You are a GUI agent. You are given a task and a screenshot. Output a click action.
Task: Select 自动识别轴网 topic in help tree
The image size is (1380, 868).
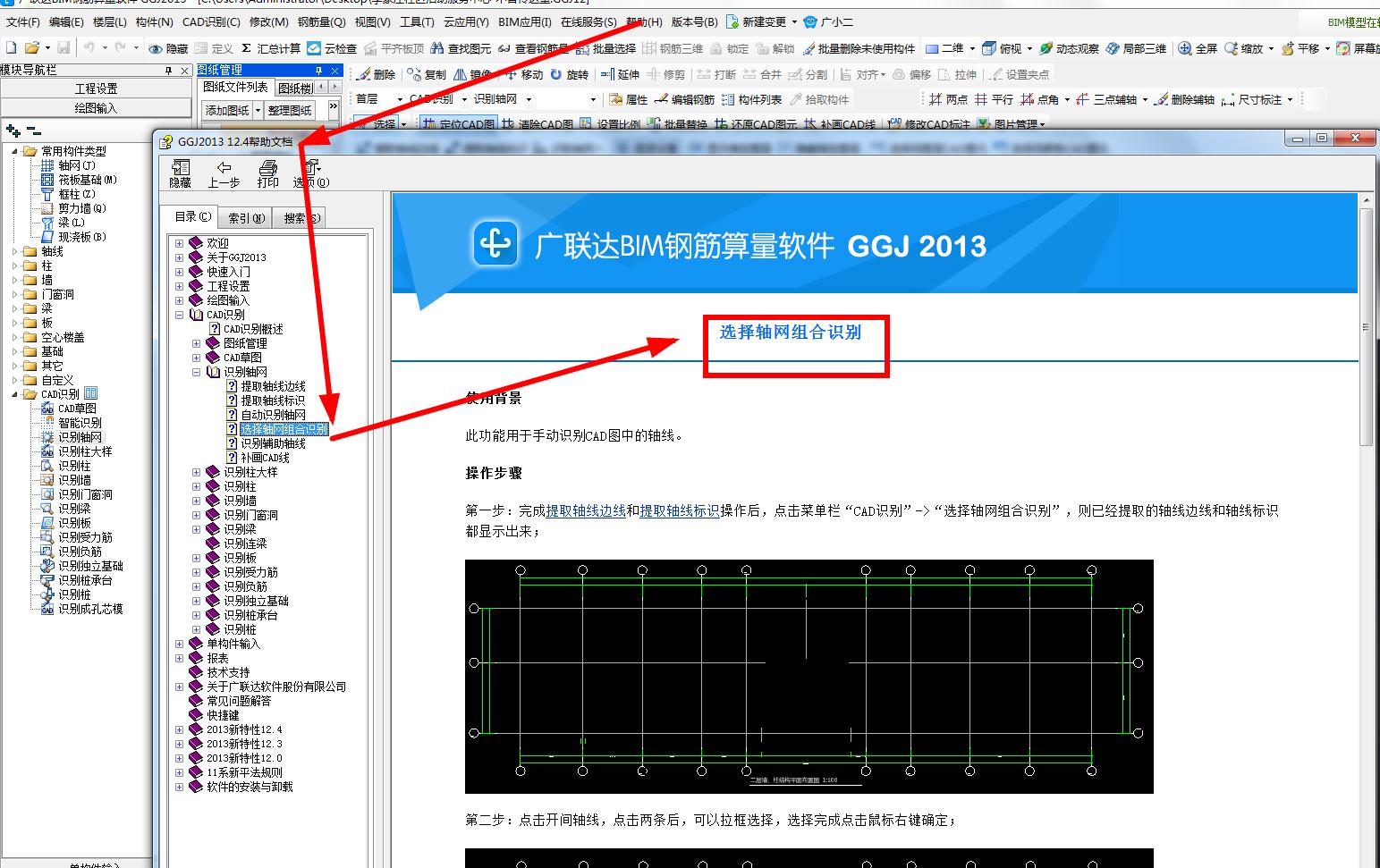274,415
